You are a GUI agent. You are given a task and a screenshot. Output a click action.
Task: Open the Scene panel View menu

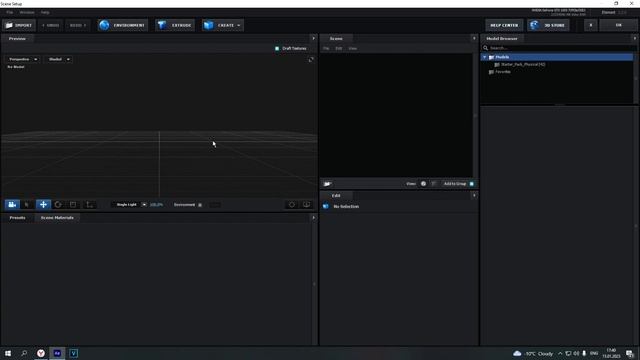click(353, 49)
